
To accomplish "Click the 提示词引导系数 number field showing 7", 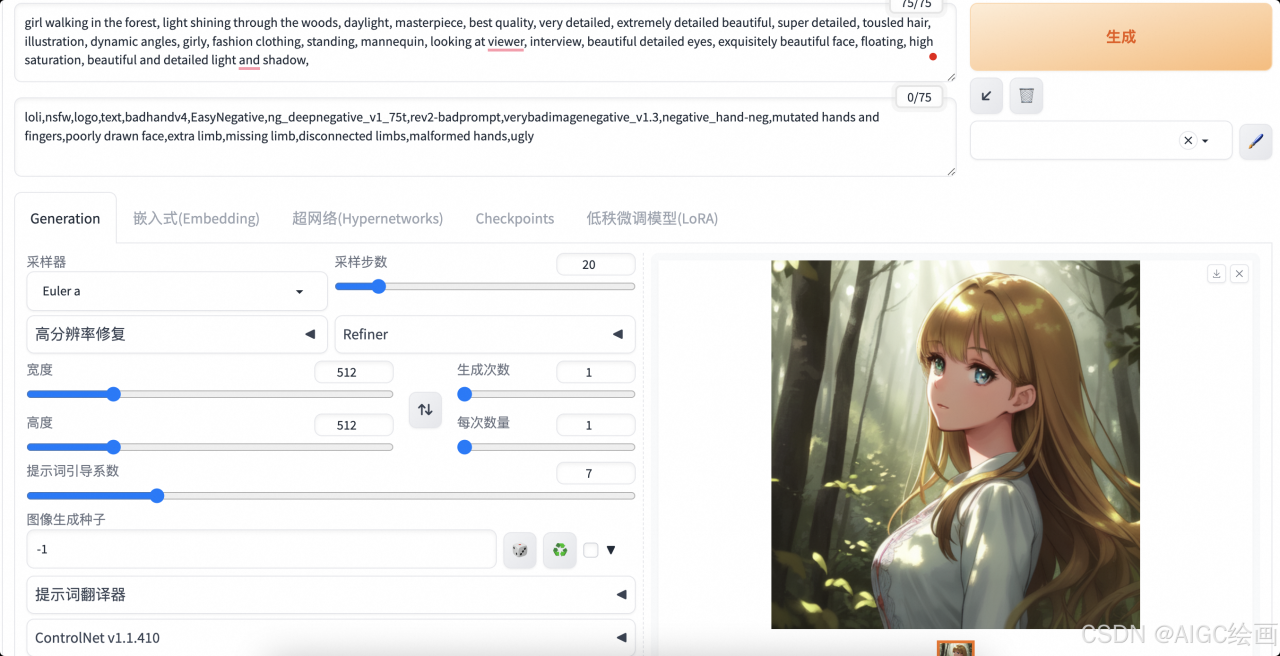I will (x=595, y=473).
